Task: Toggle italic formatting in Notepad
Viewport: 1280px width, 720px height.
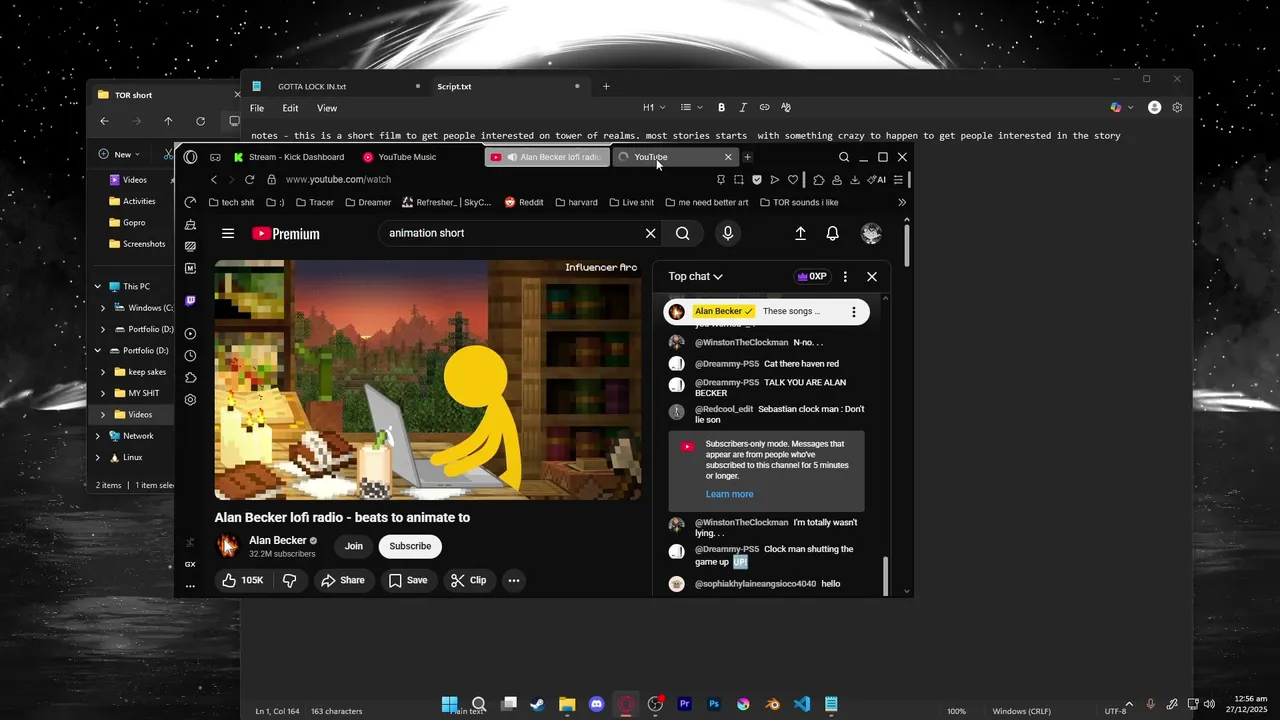Action: (744, 107)
